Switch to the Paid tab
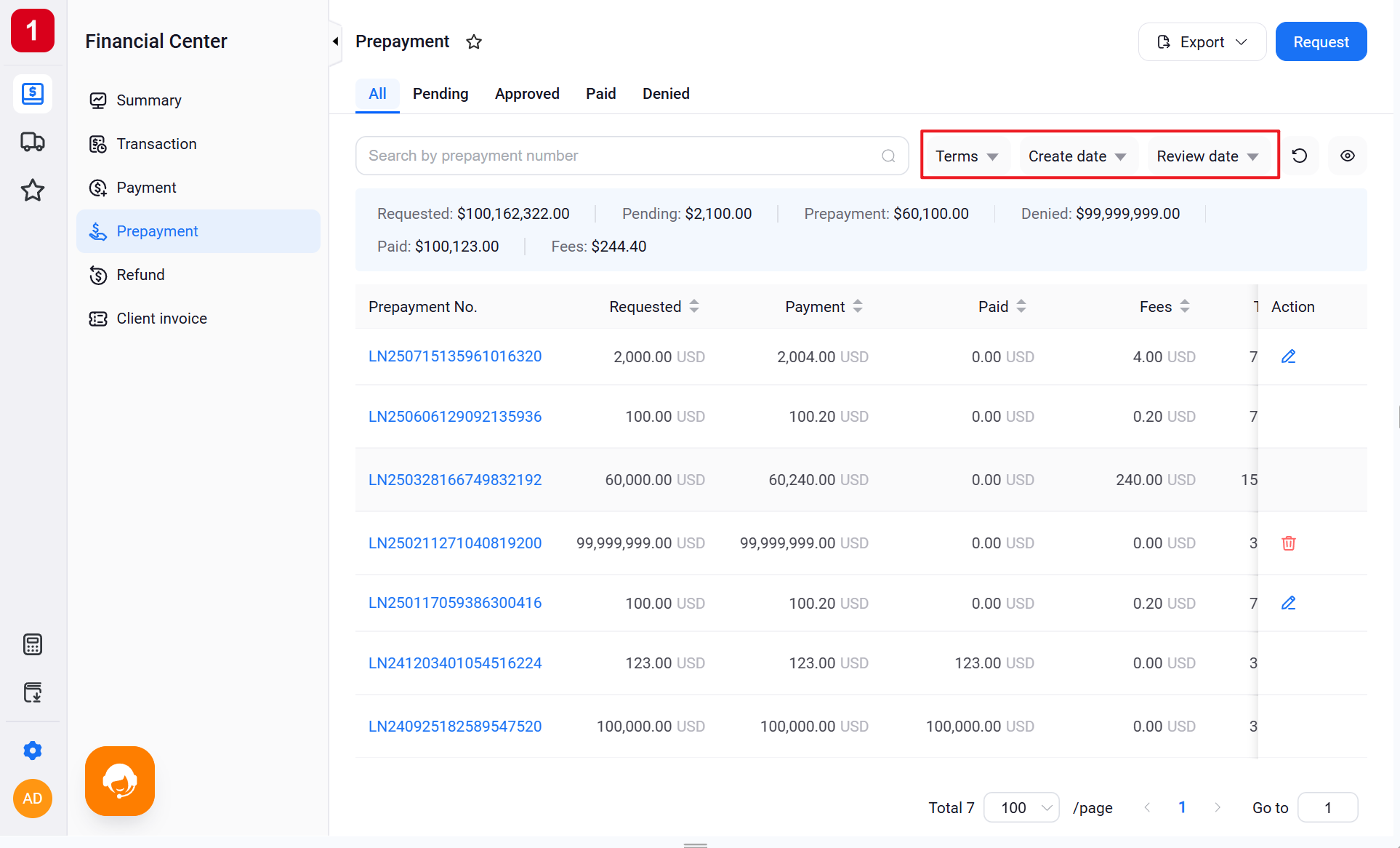This screenshot has width=1400, height=848. coord(601,94)
